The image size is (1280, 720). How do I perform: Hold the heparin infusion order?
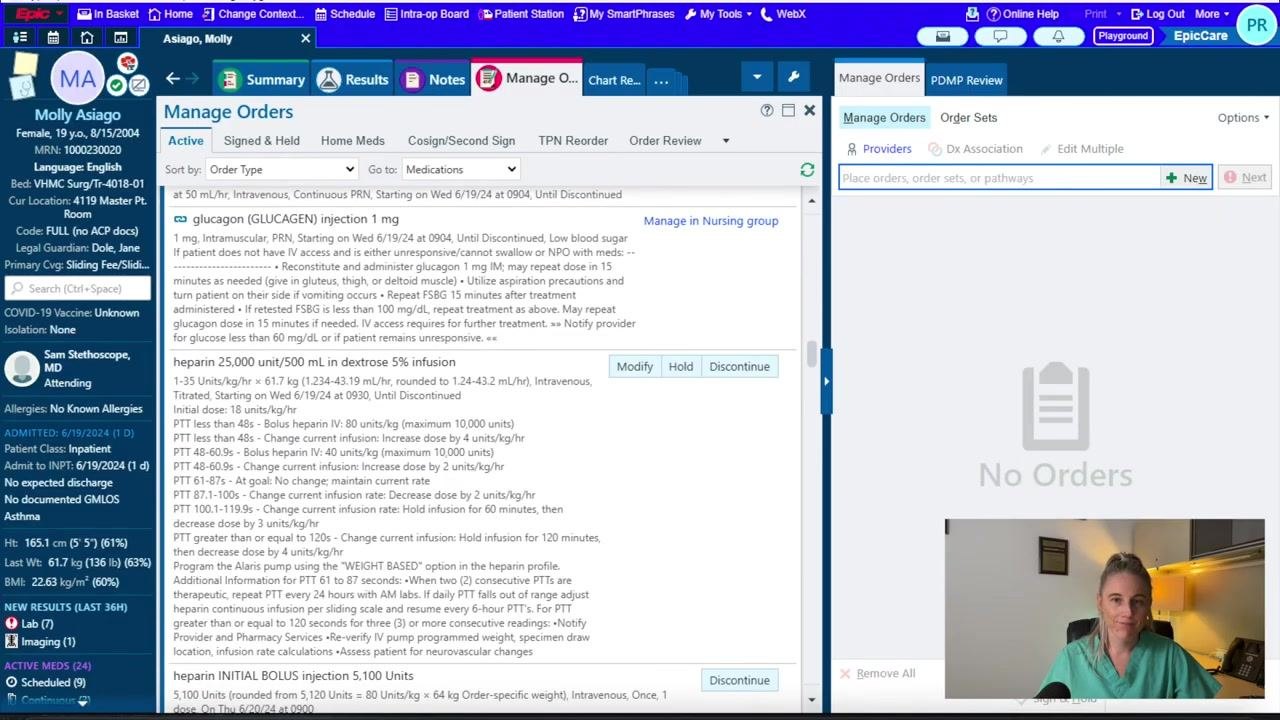681,367
